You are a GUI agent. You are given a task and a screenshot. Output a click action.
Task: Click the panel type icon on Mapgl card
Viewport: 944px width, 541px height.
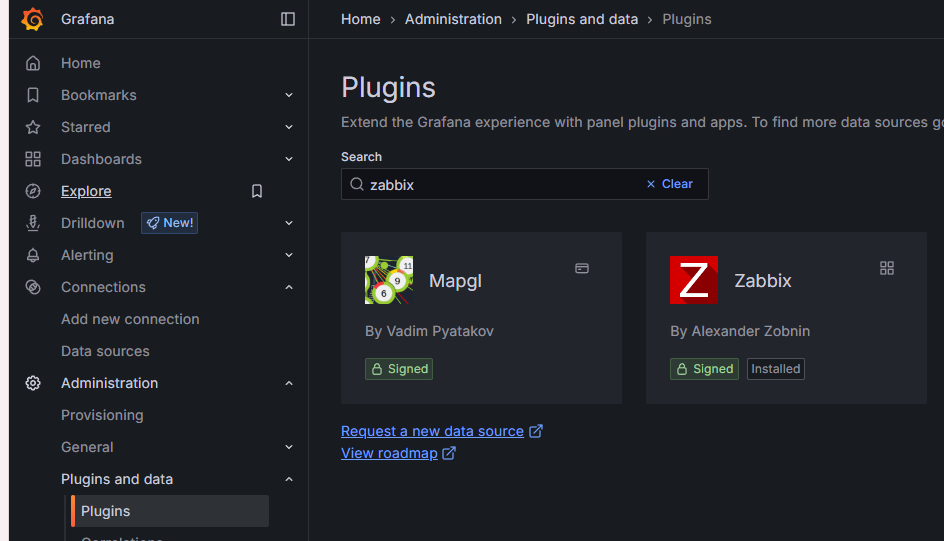coord(582,268)
